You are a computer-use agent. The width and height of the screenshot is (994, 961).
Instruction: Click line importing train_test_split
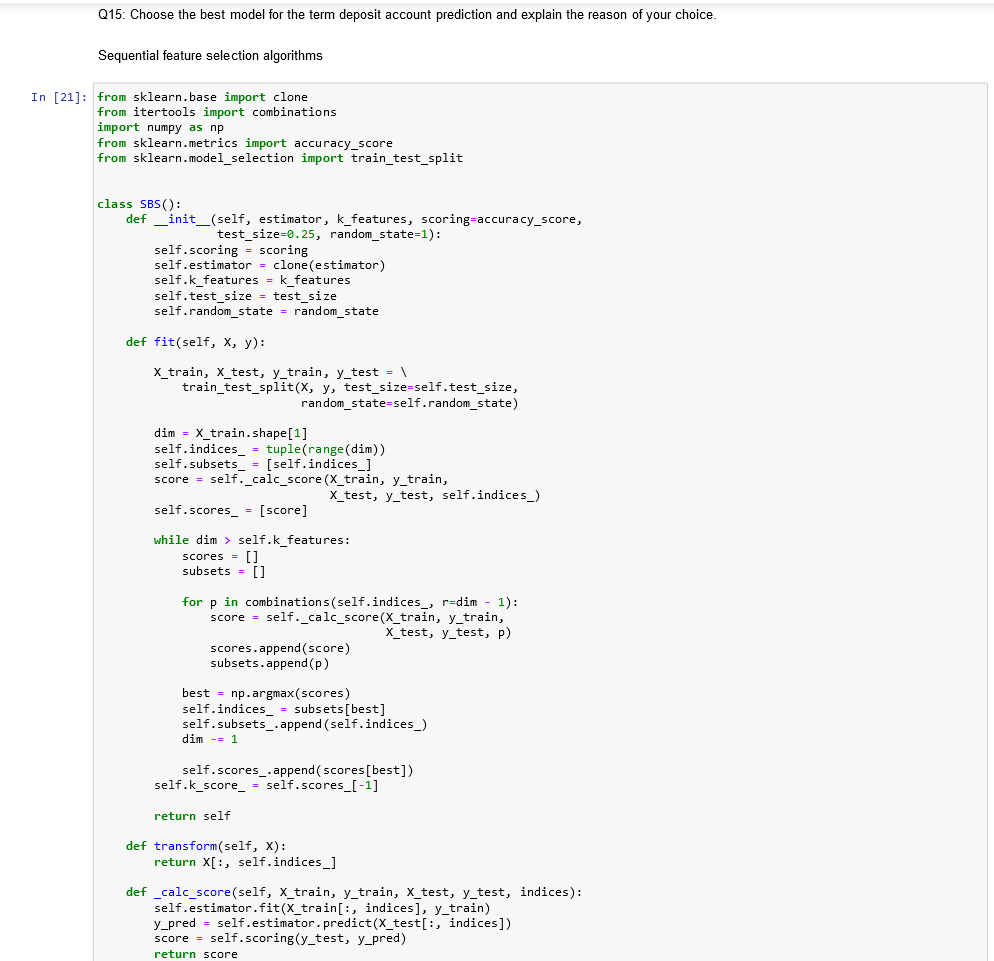[x=280, y=158]
